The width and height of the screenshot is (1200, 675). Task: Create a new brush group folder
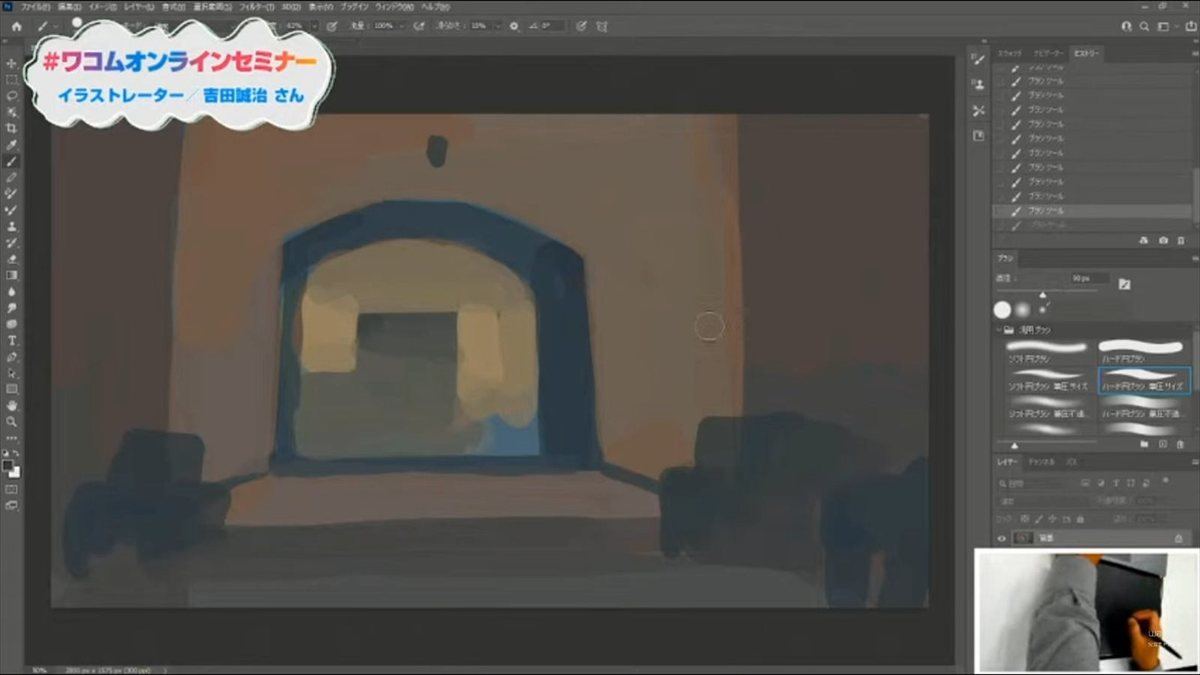pyautogui.click(x=1145, y=444)
